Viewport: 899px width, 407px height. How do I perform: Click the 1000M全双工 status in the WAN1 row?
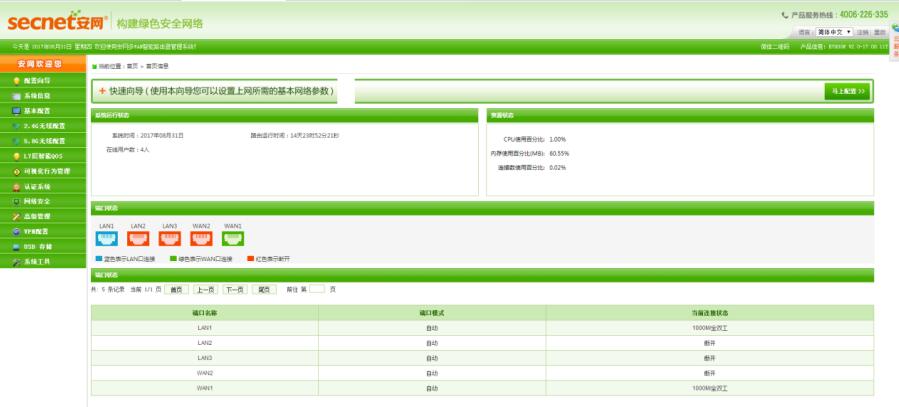710,388
